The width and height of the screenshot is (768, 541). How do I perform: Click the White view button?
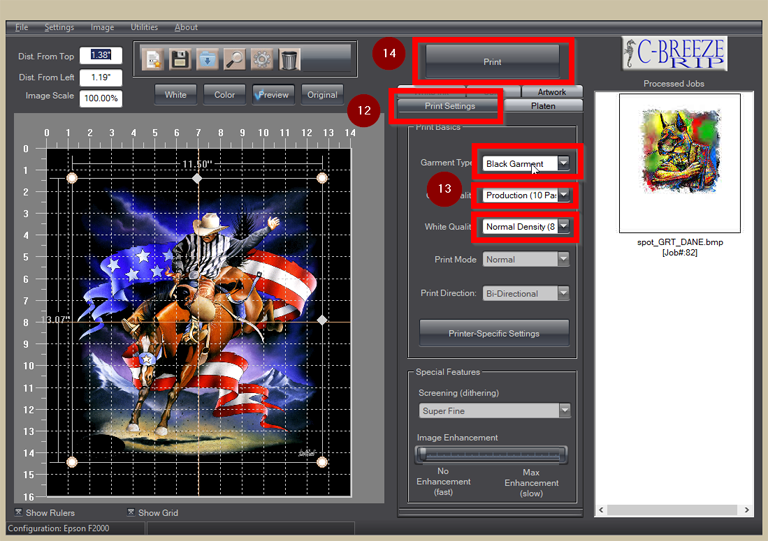[175, 94]
